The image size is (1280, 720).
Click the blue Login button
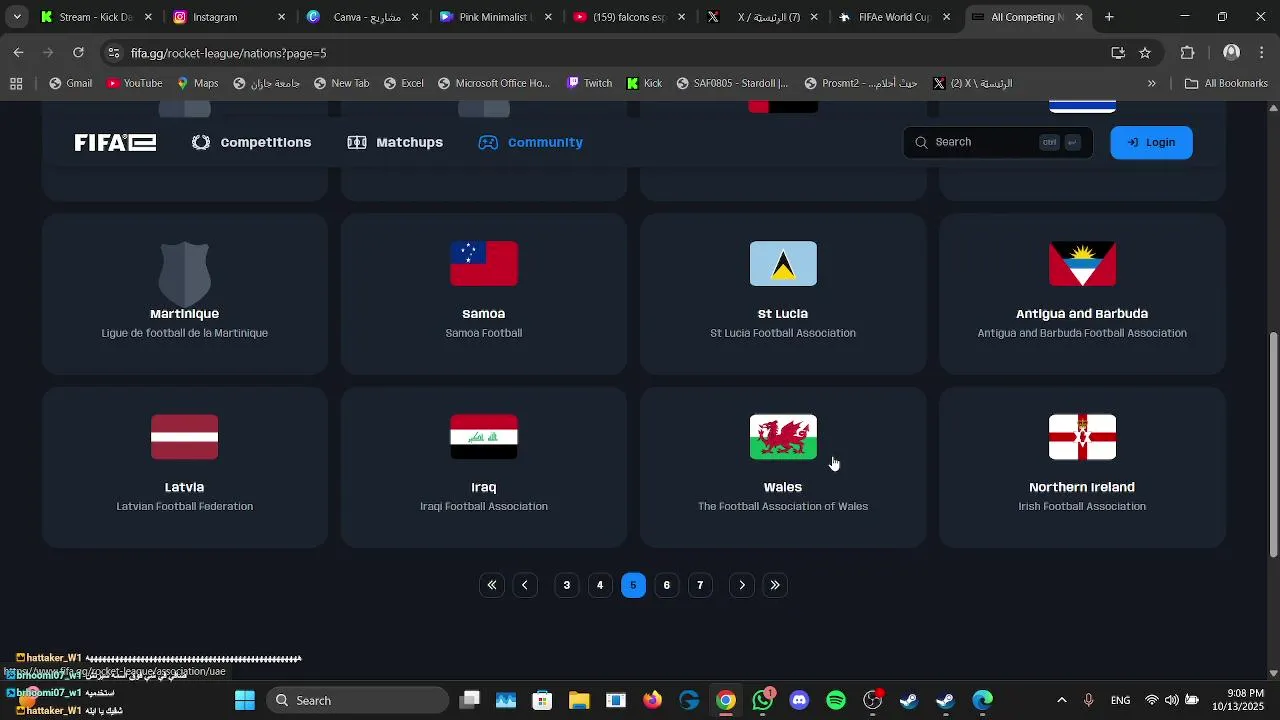[x=1151, y=142]
